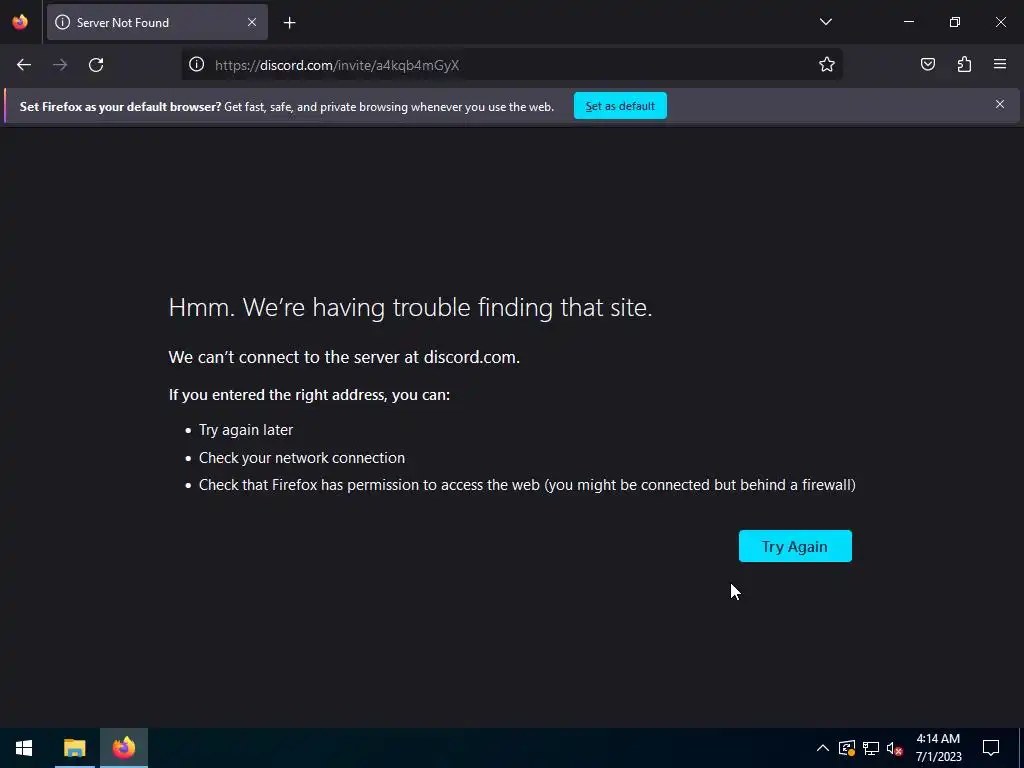Click the Firefox taskbar icon
This screenshot has width=1024, height=768.
pyautogui.click(x=123, y=748)
